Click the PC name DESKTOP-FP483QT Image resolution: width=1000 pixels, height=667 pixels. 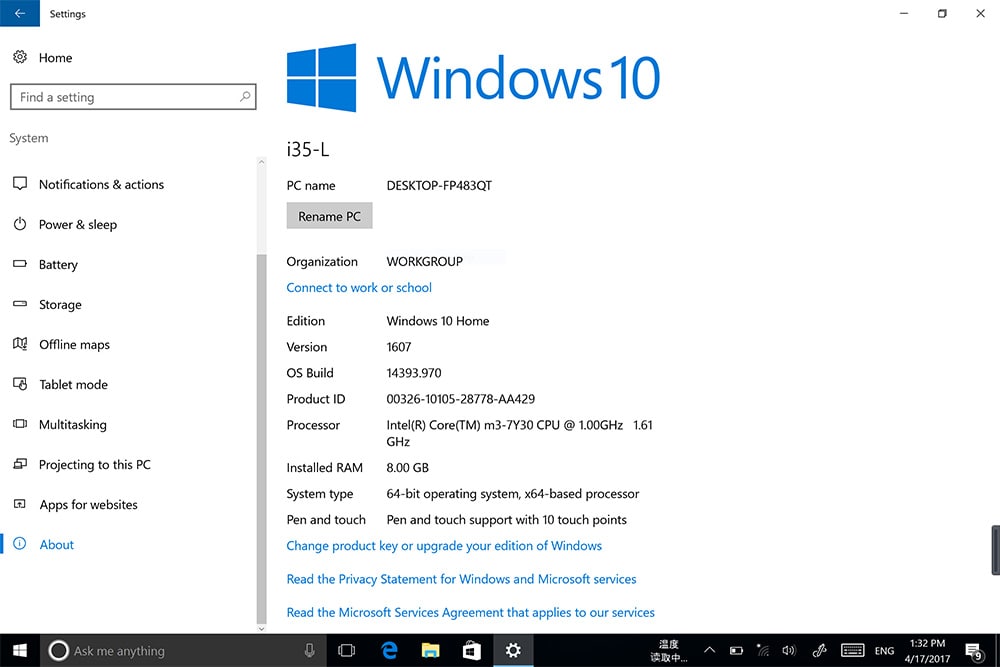coord(439,186)
